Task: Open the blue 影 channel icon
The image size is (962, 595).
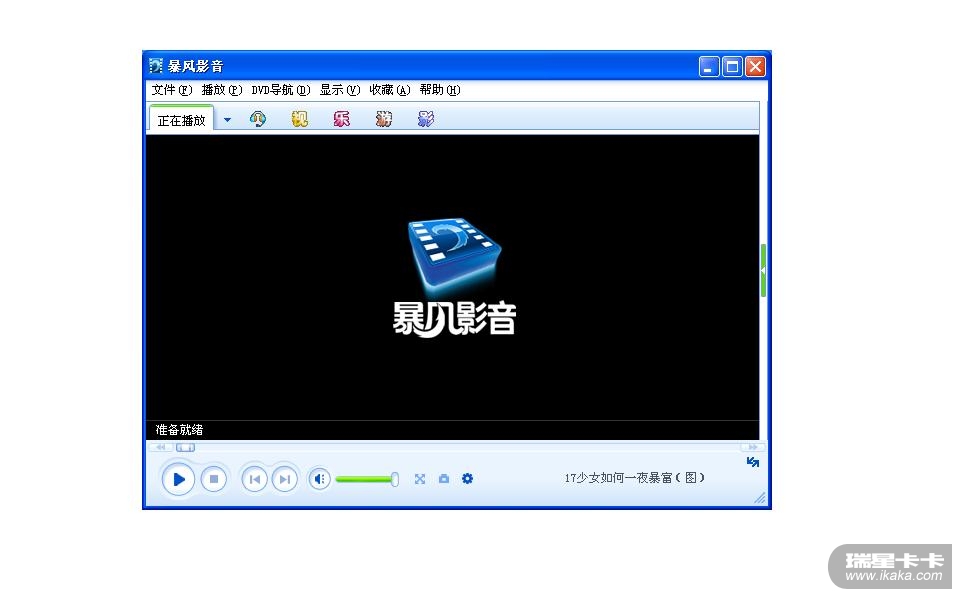Action: click(x=426, y=119)
